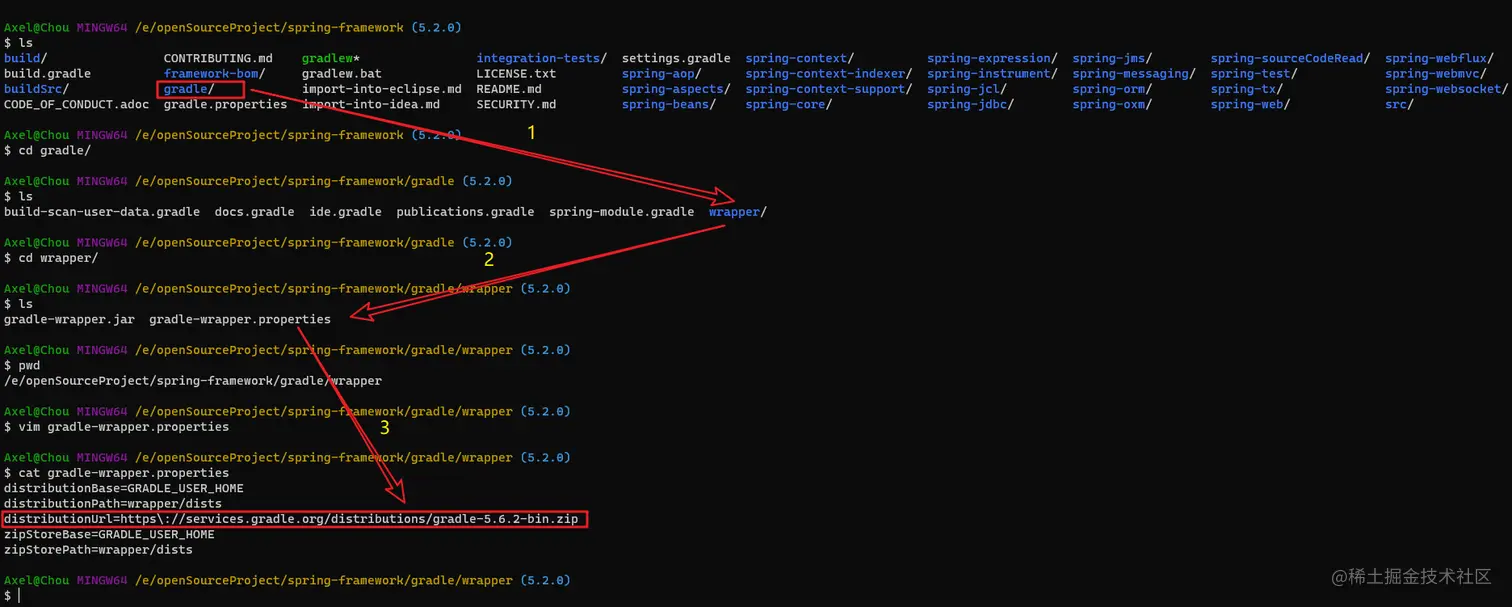Click the ide.gradle file name
This screenshot has width=1512, height=607.
(345, 212)
